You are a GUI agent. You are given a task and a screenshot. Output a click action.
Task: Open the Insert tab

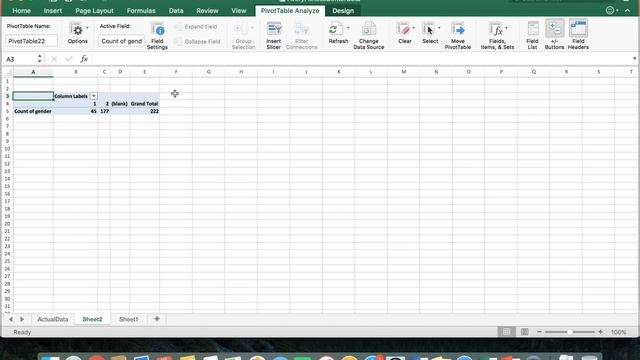pos(53,11)
